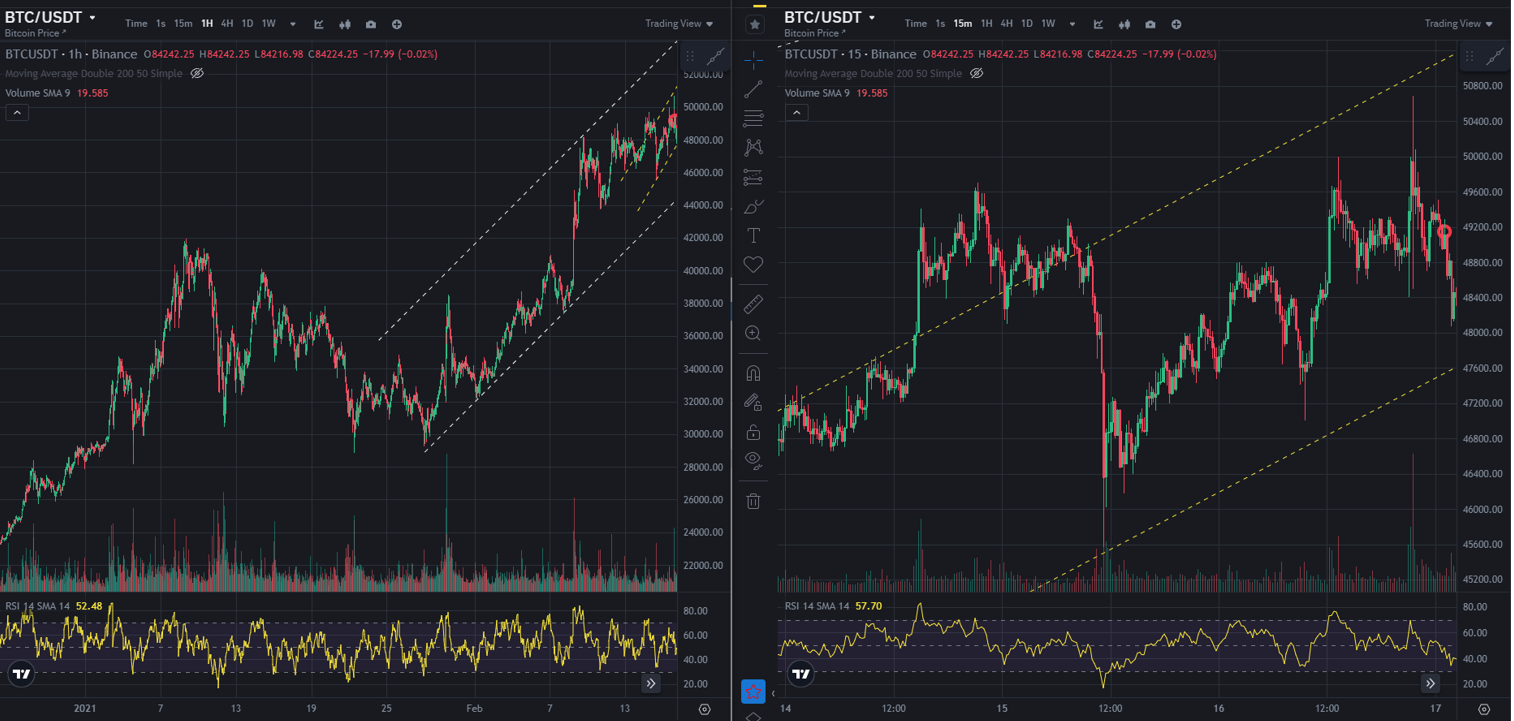
Task: Select the trend line drawing tool
Action: pos(753,89)
